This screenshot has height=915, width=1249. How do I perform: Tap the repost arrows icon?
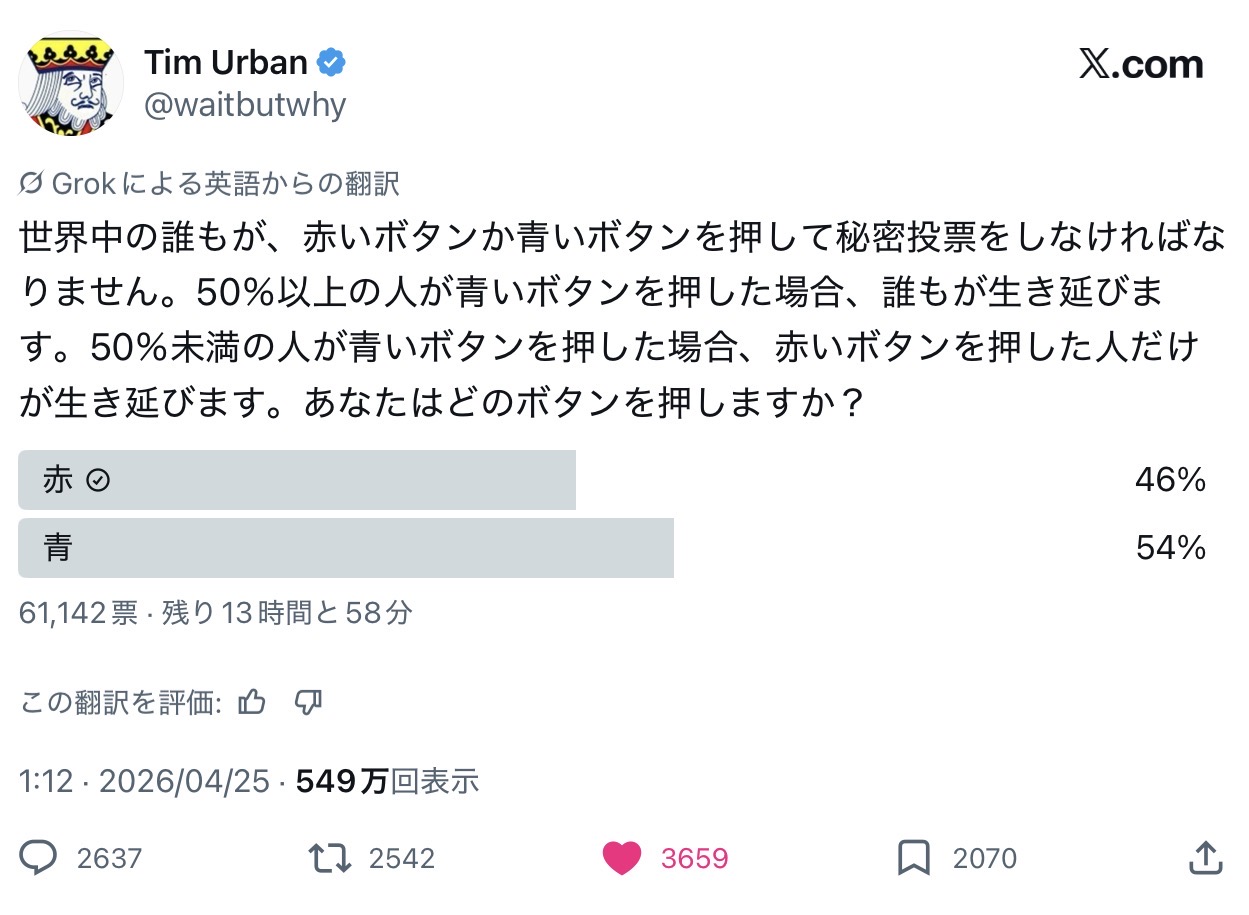pyautogui.click(x=328, y=858)
